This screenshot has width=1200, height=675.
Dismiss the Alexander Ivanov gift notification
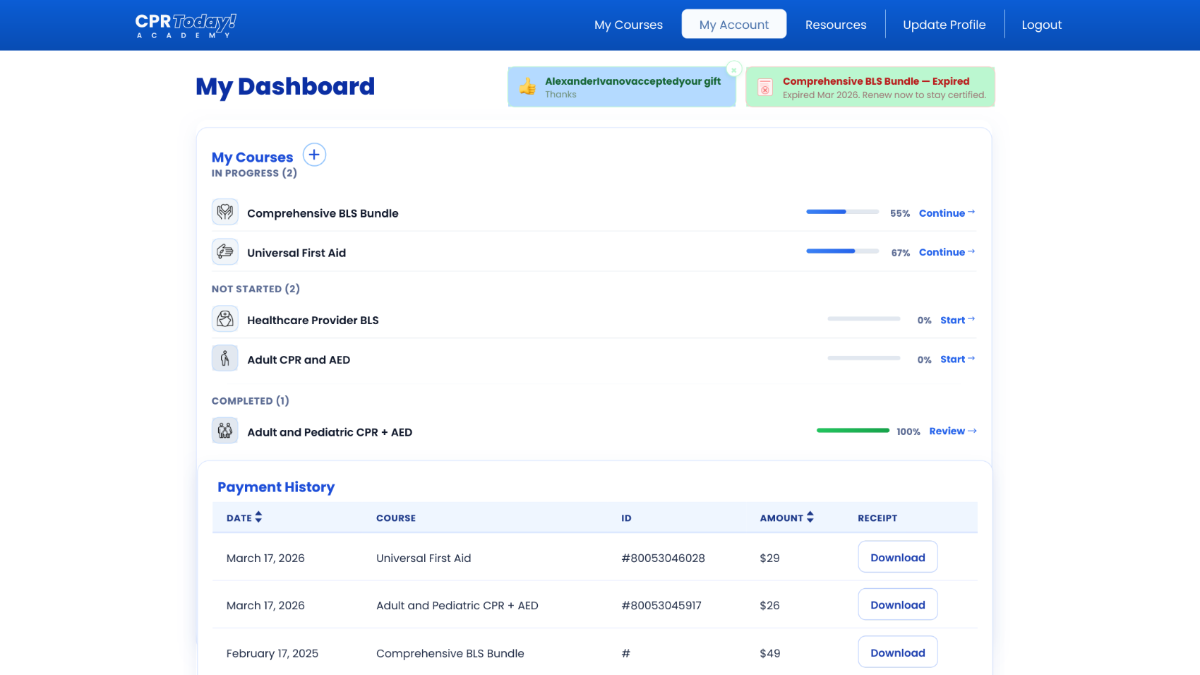[x=733, y=68]
